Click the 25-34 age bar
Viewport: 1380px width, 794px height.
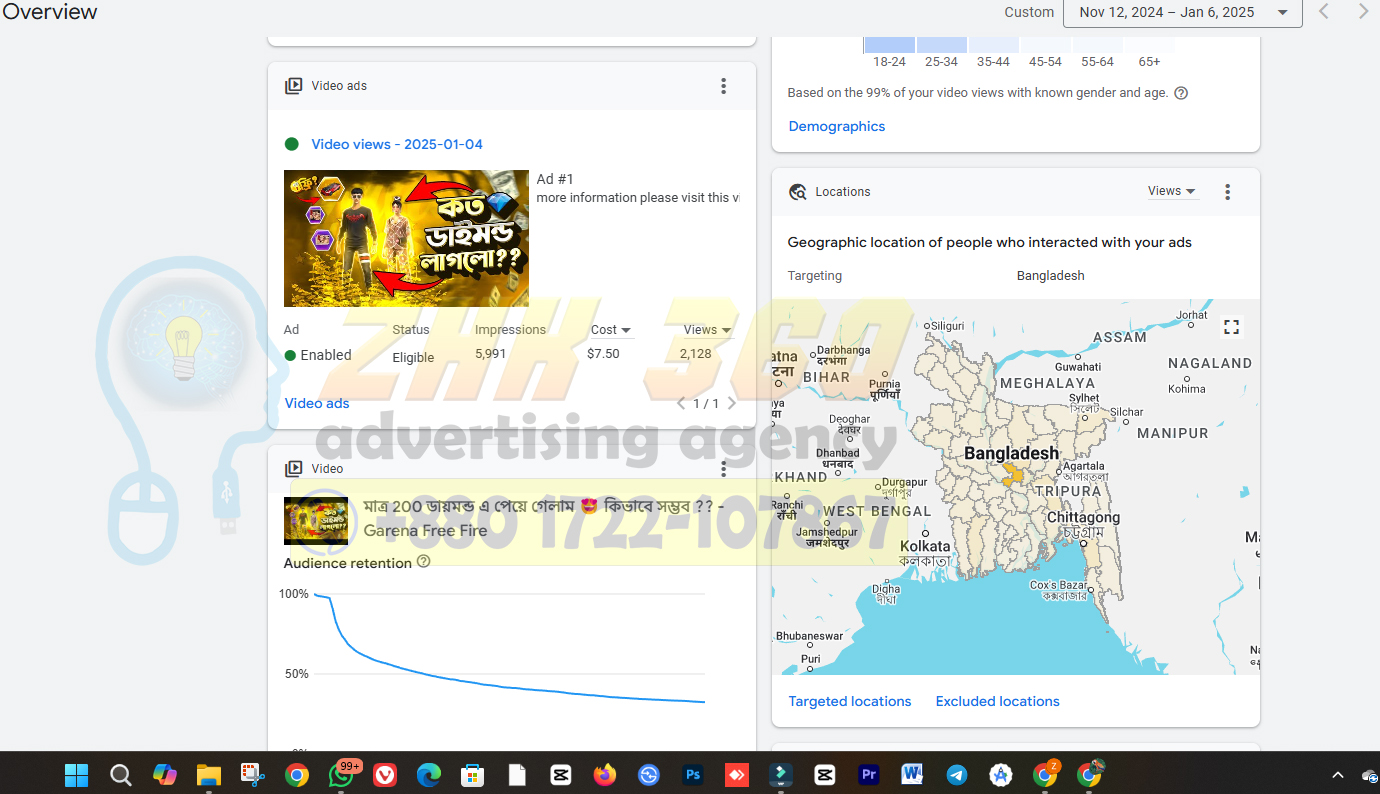(942, 45)
